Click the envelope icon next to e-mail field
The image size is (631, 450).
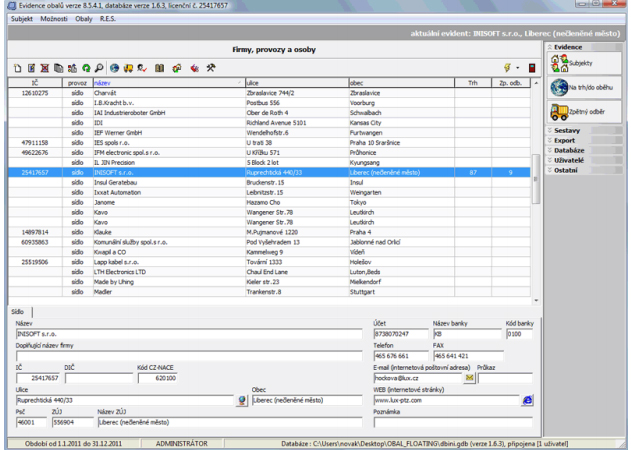click(x=469, y=378)
